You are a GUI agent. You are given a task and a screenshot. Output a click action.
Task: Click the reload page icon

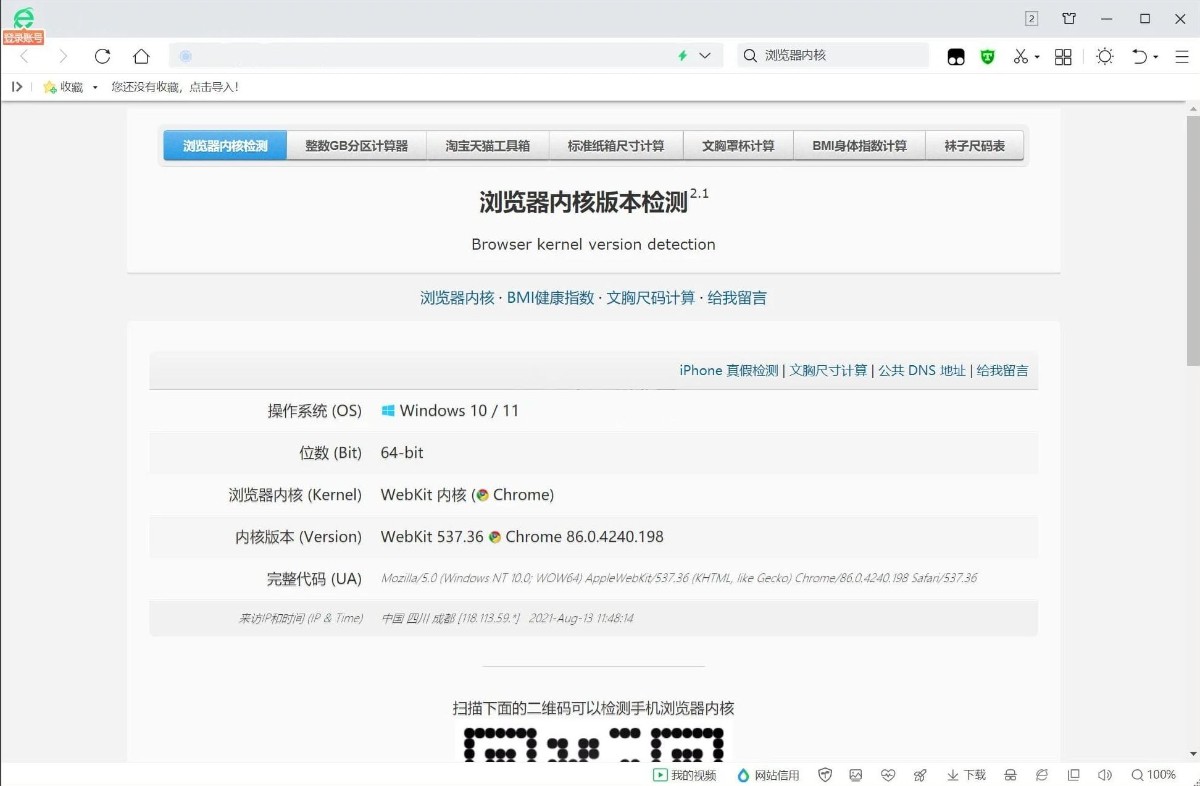pos(102,56)
